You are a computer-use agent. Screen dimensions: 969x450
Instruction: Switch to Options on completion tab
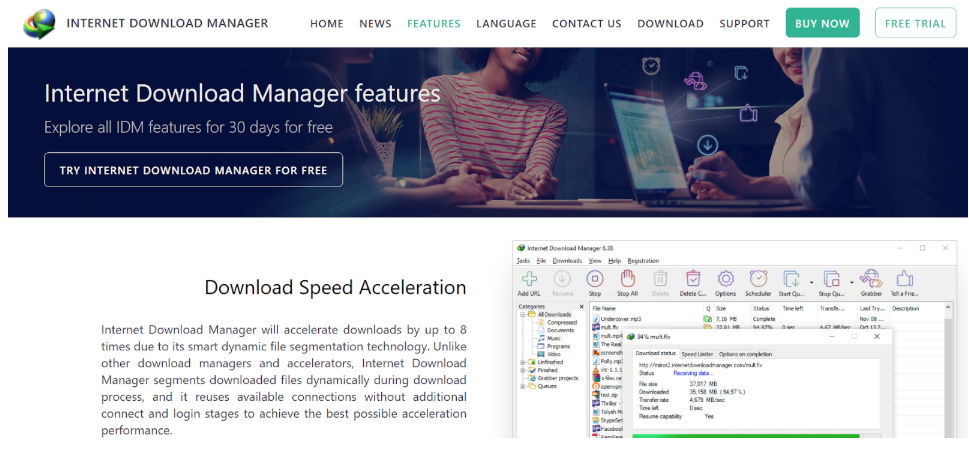(x=745, y=354)
